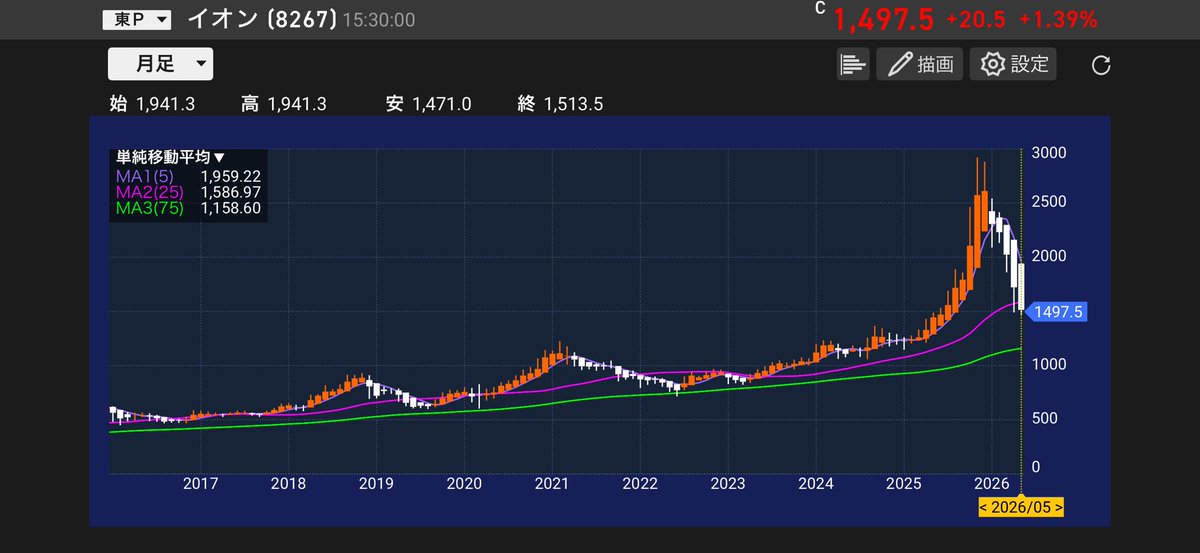Click the price-by-volume bars icon
1200x553 pixels.
(852, 65)
